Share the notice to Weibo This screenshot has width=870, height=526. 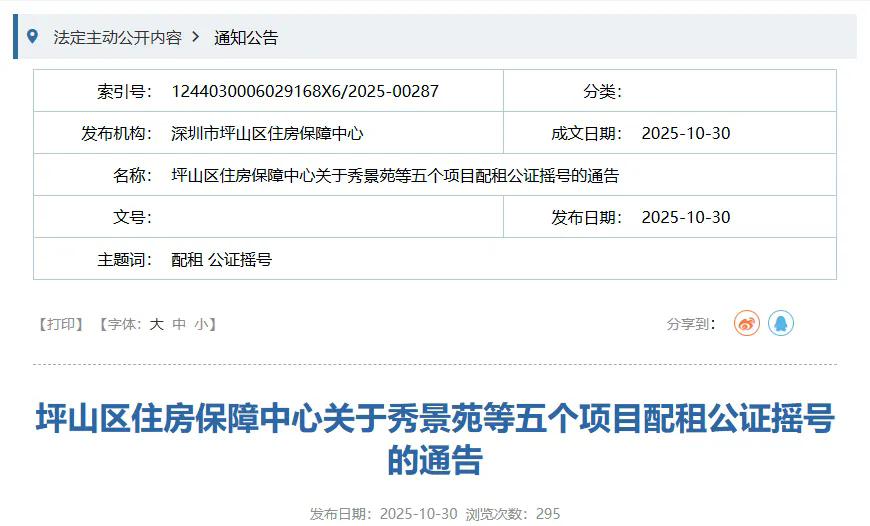tap(747, 323)
